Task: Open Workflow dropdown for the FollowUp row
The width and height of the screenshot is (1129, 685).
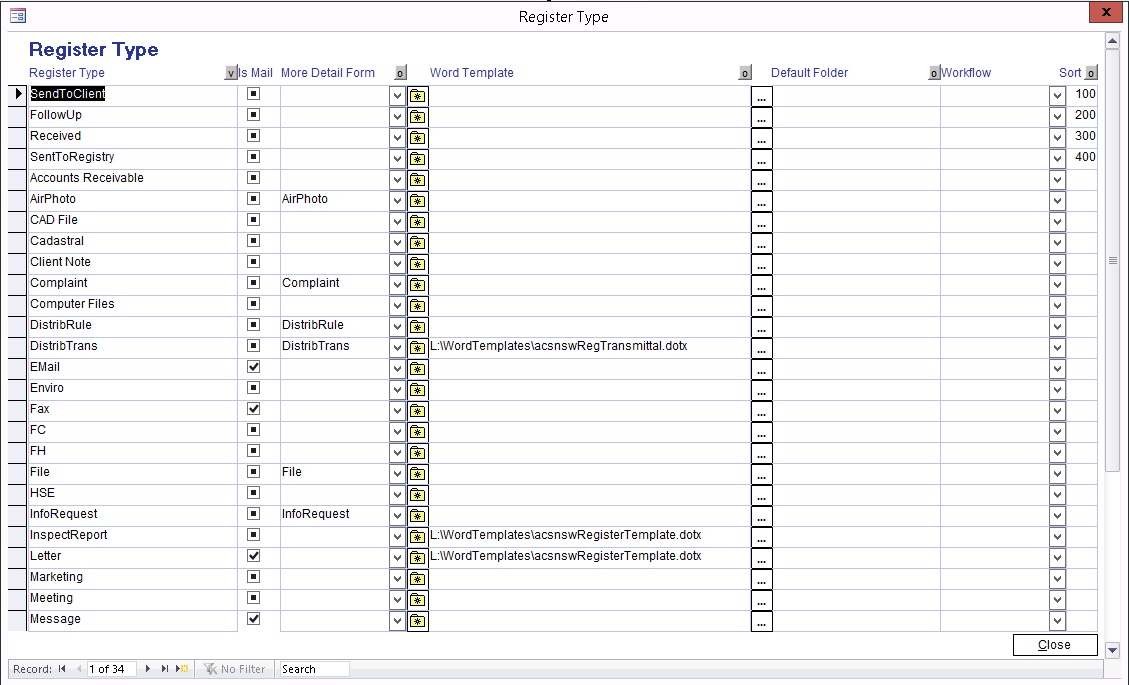Action: point(1057,116)
